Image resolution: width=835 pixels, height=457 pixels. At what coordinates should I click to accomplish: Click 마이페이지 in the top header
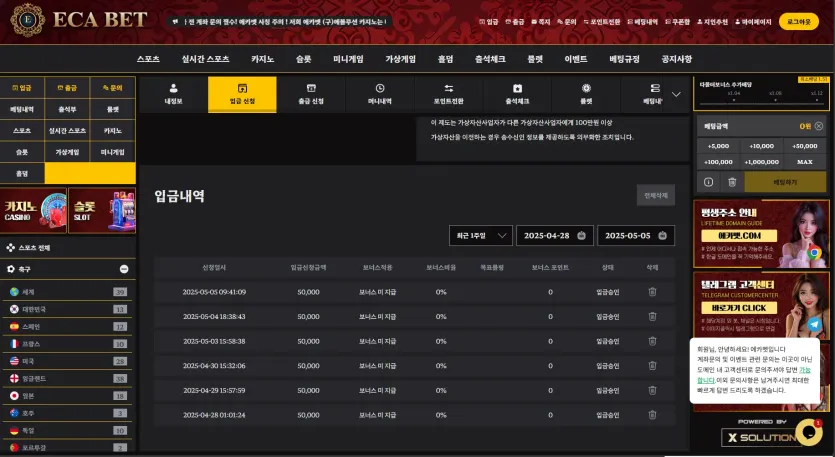753,22
